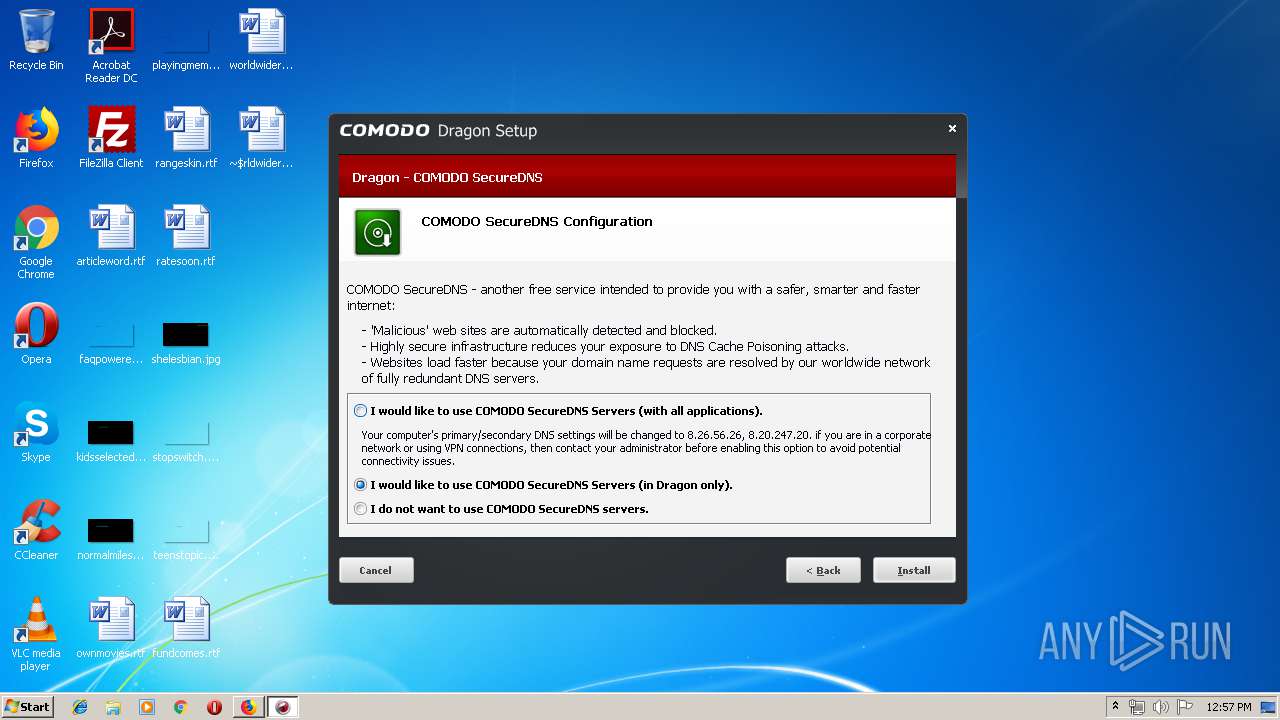Open Windows Explorer from the taskbar
The image size is (1280, 720).
pos(113,707)
